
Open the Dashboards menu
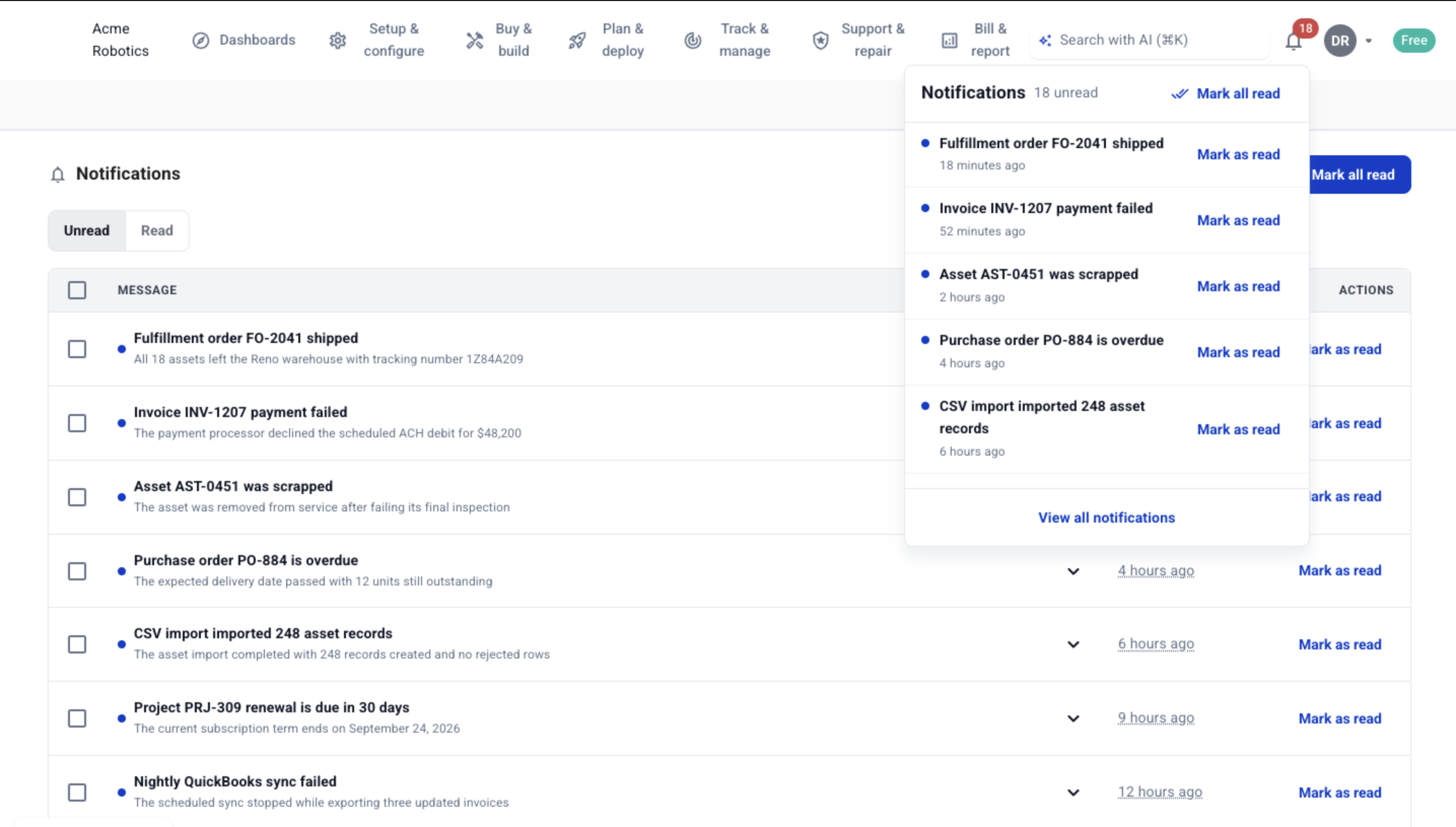click(x=244, y=40)
